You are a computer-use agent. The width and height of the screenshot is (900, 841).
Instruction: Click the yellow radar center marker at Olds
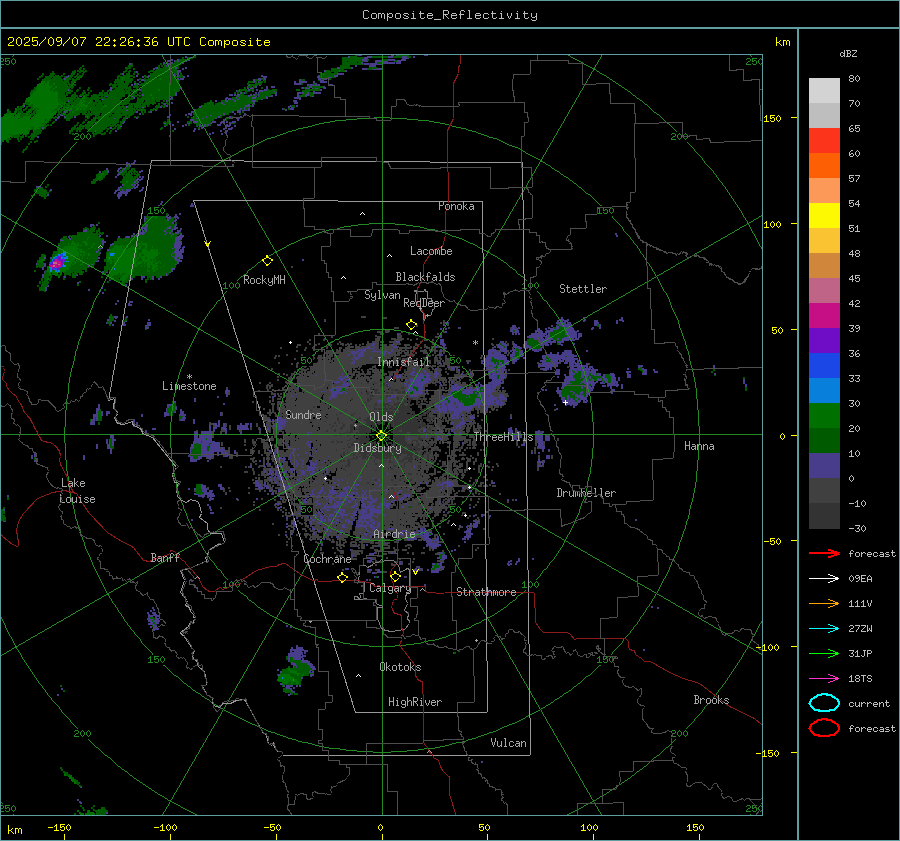pos(381,436)
